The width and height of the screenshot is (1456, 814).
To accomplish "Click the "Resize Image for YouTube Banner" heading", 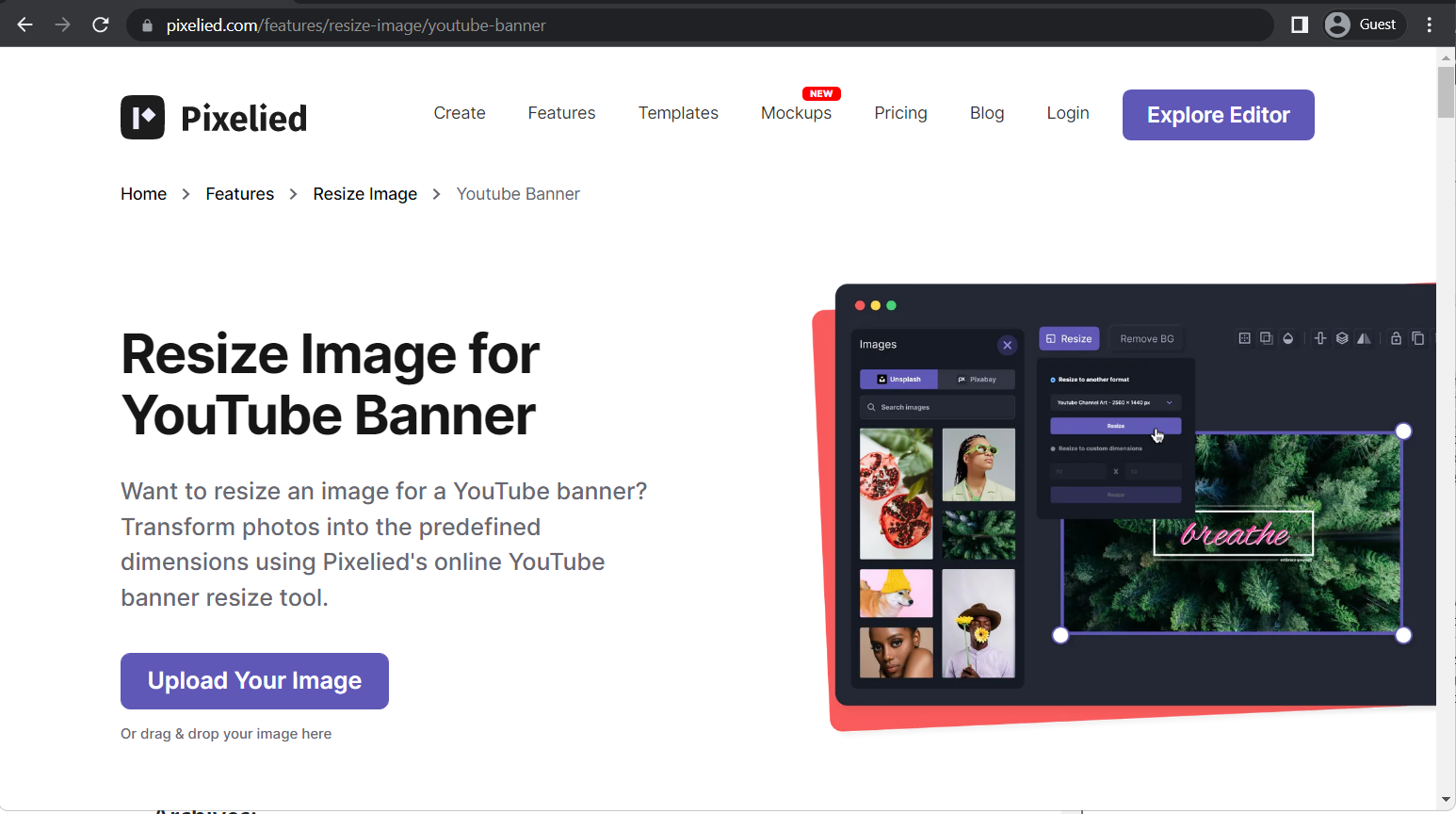I will [331, 384].
